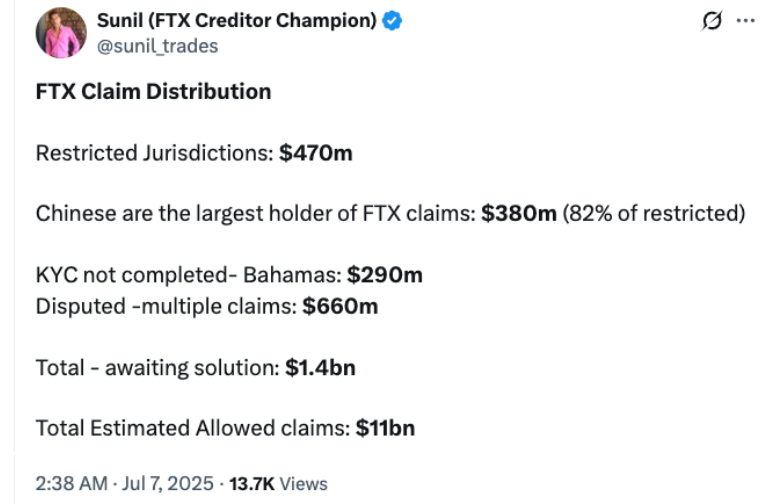
Task: Click the $11bn allowed claims figure
Action: [385, 428]
